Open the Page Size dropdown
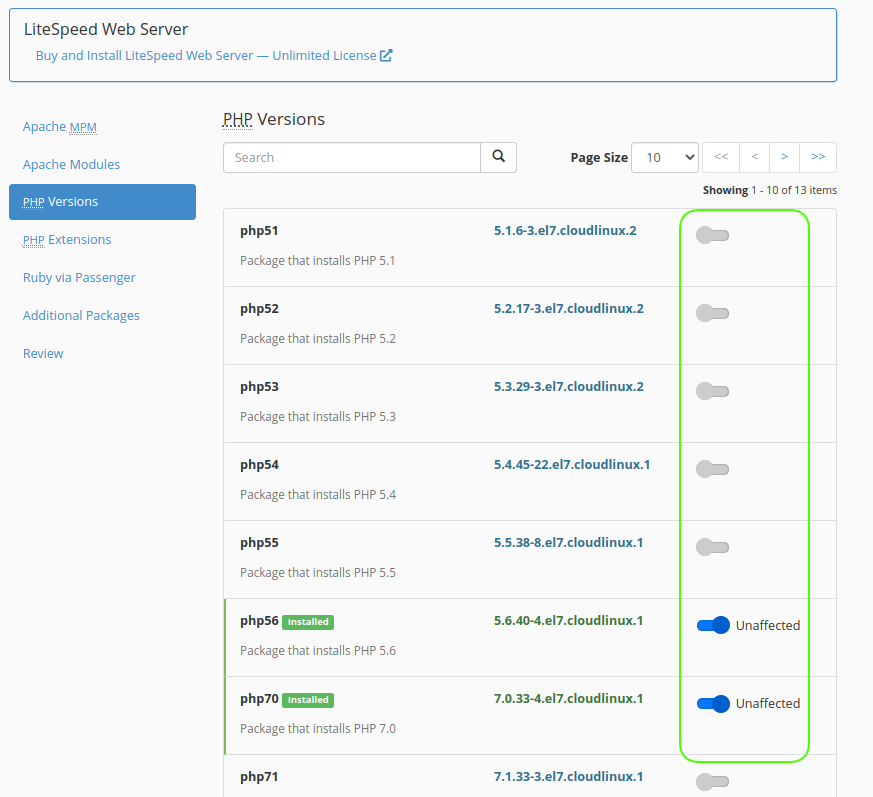 coord(665,157)
